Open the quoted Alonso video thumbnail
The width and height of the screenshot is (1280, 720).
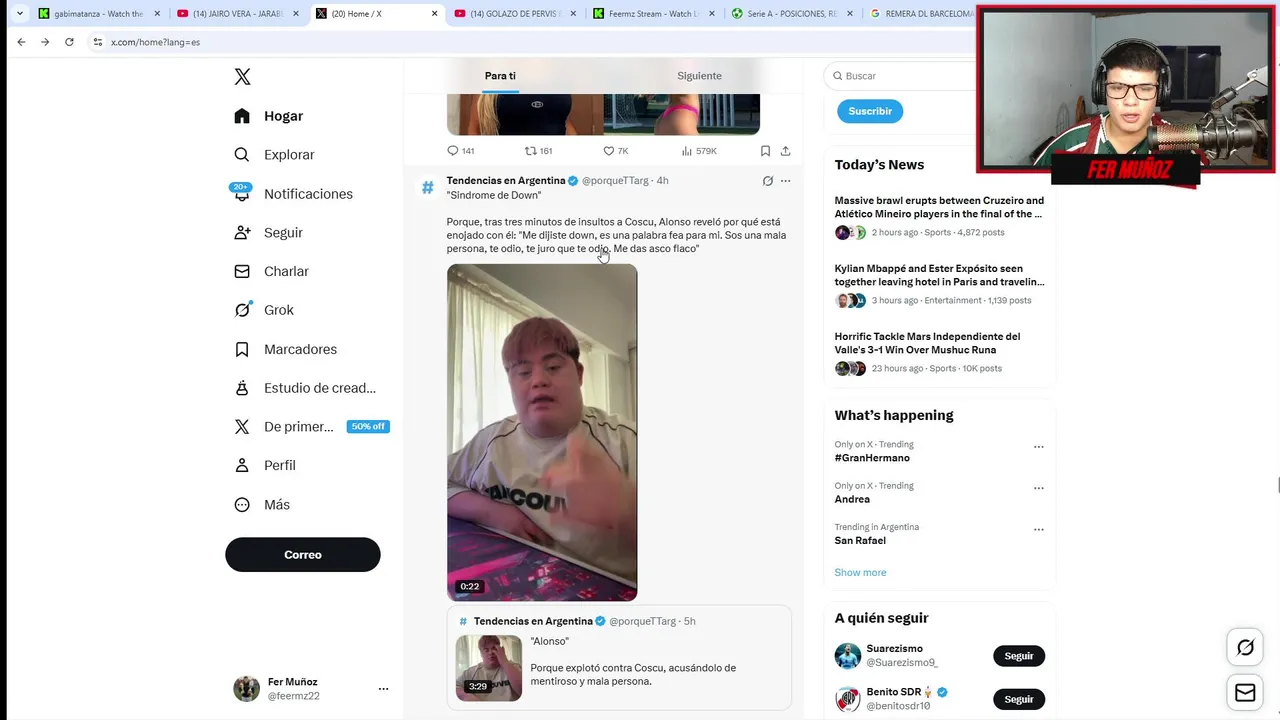pyautogui.click(x=489, y=668)
